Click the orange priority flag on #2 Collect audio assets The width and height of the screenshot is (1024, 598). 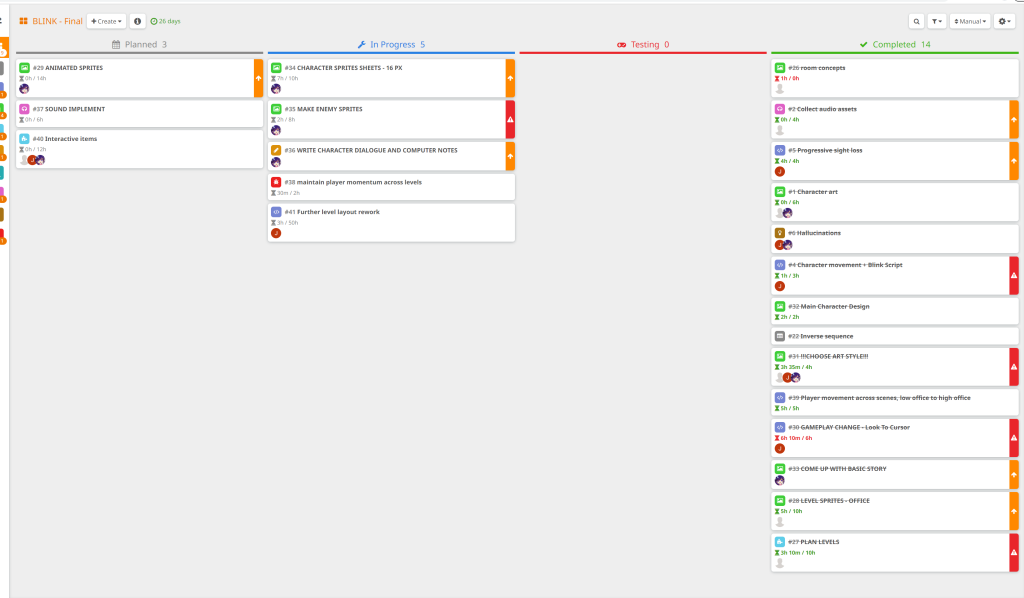[1014, 119]
